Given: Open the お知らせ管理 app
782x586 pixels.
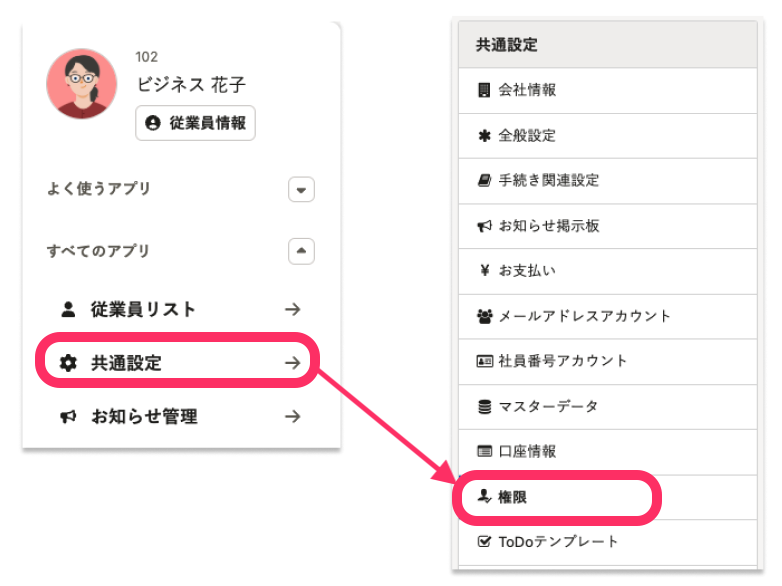Looking at the screenshot, I should click(x=144, y=417).
